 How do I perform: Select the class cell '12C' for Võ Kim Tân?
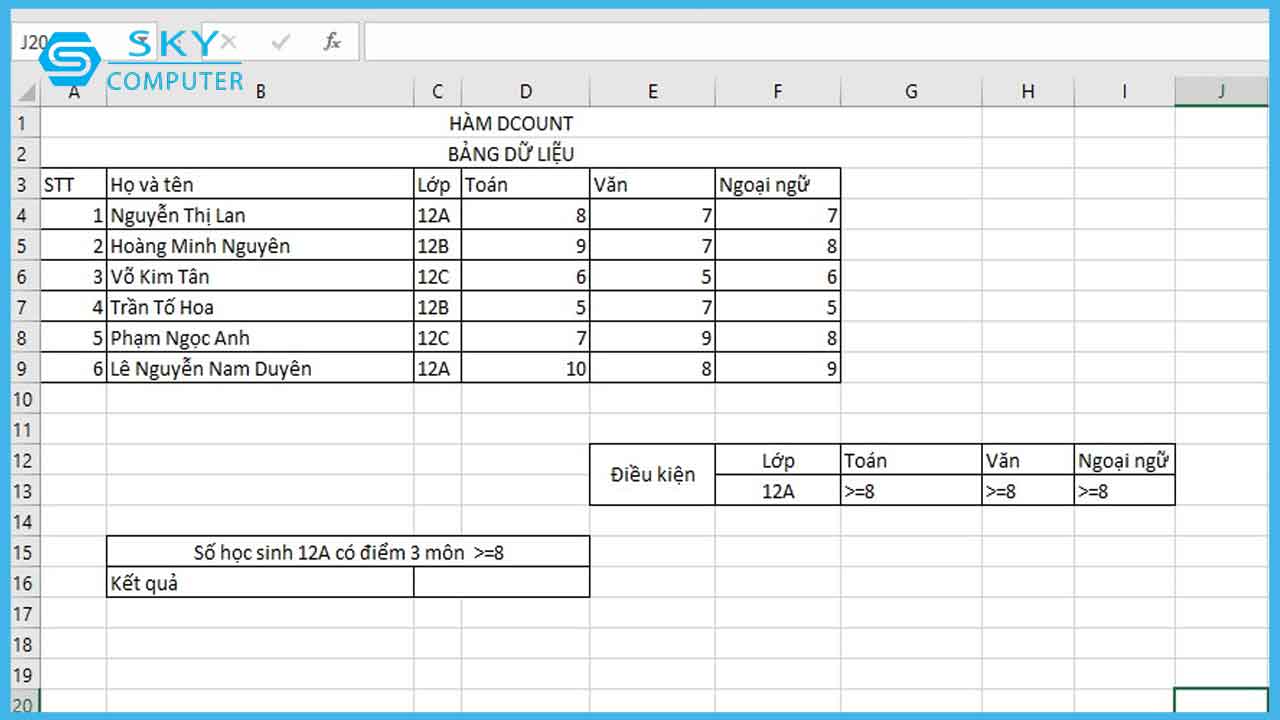tap(438, 276)
